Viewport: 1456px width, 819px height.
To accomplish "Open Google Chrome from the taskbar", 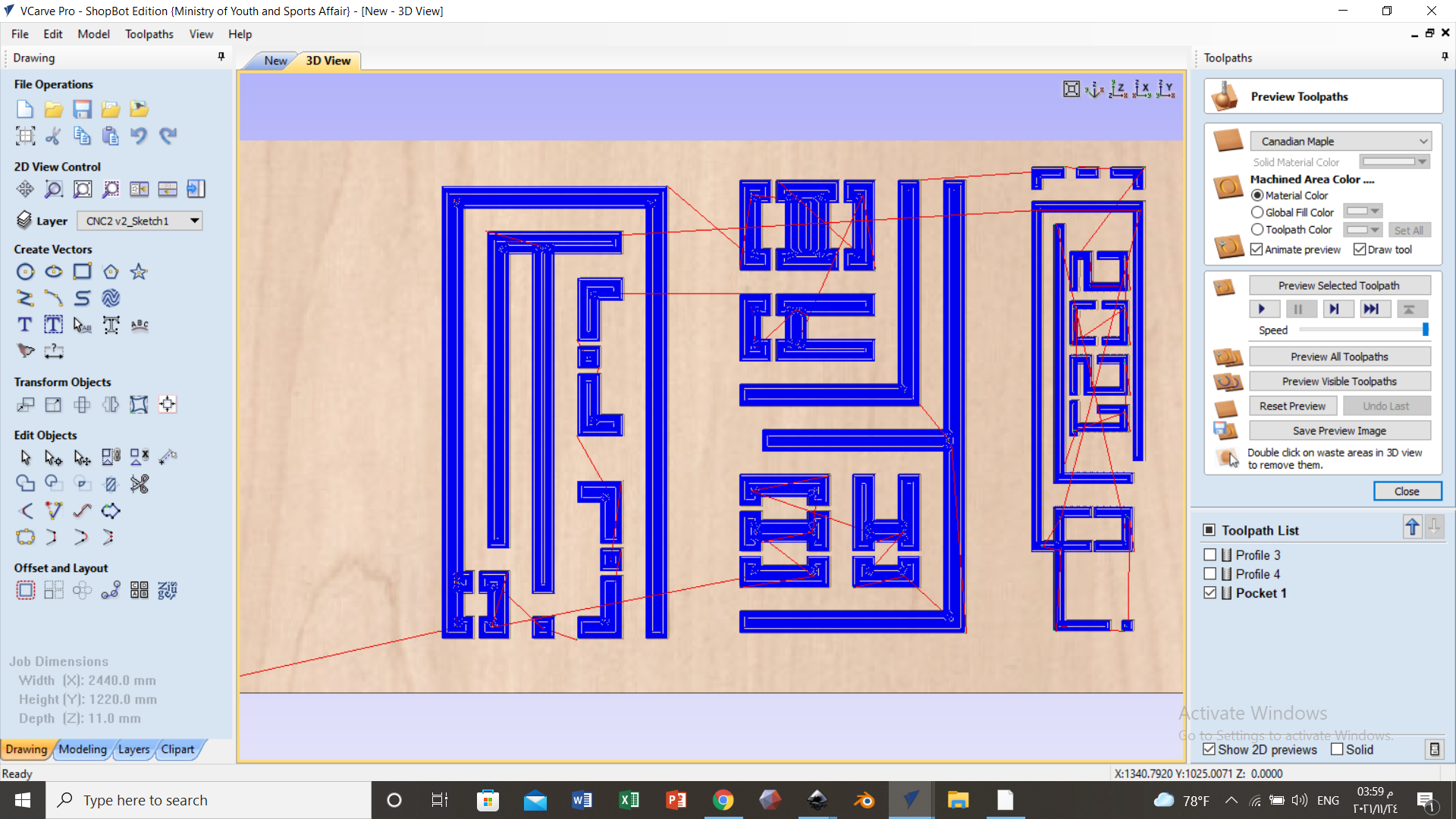I will (x=723, y=800).
